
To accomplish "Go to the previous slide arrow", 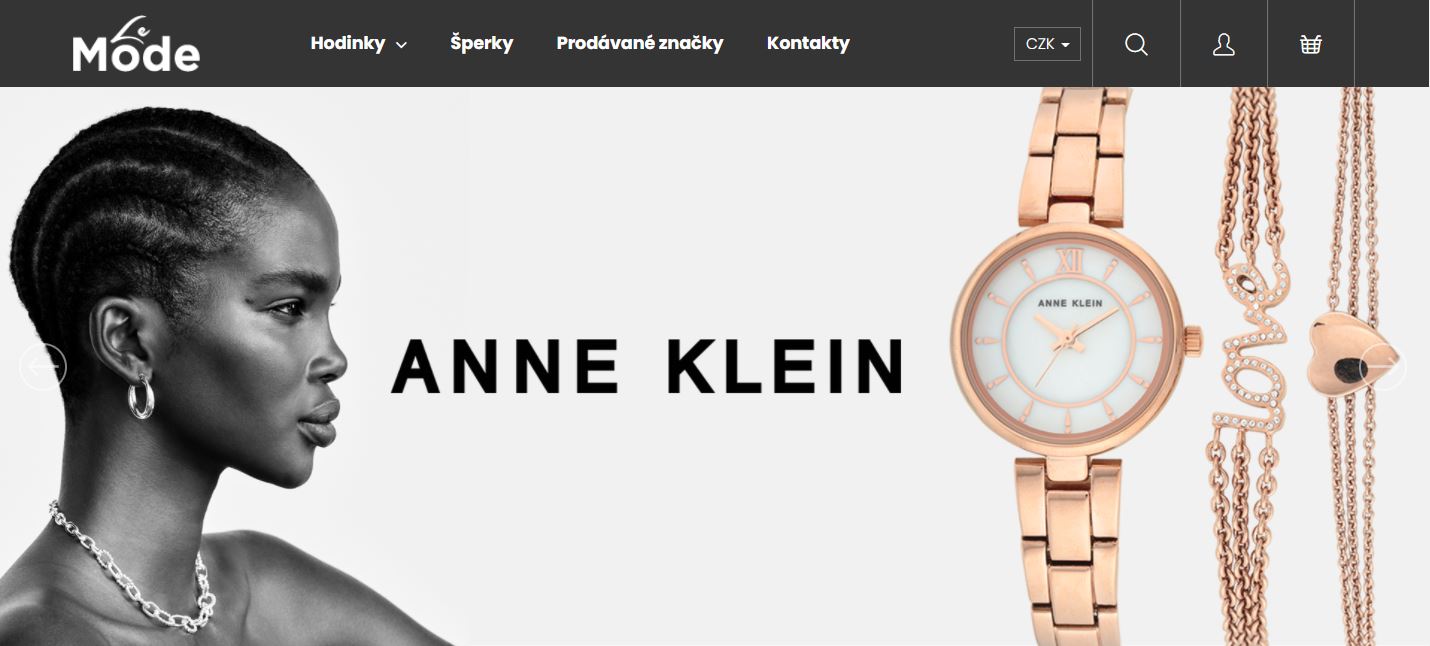I will tap(43, 367).
